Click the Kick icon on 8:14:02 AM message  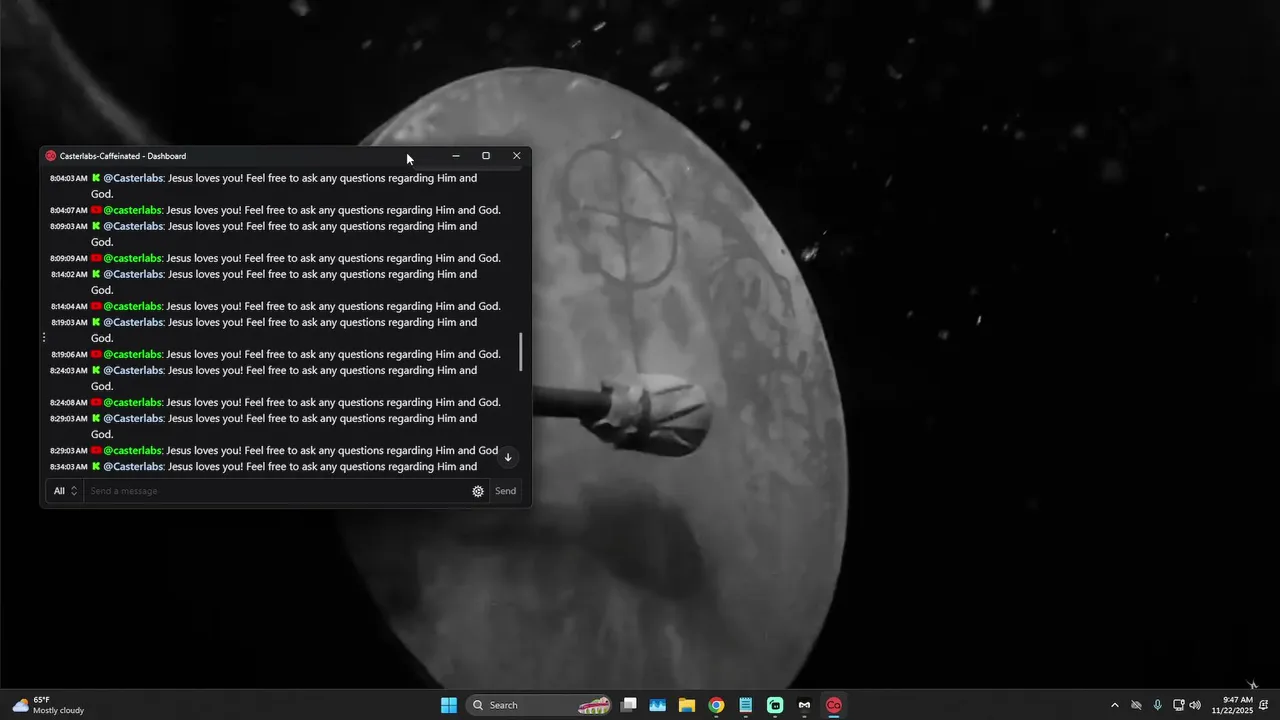pos(96,274)
